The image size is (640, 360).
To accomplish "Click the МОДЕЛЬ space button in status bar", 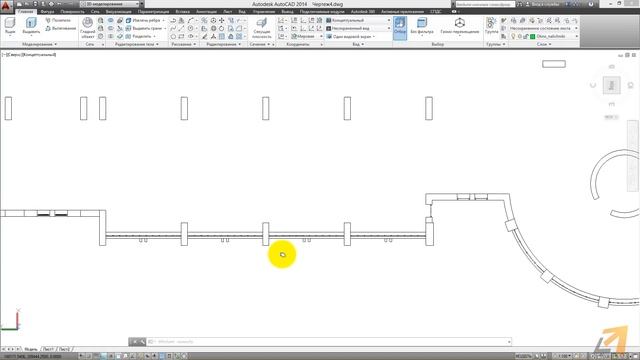I will (x=523, y=356).
